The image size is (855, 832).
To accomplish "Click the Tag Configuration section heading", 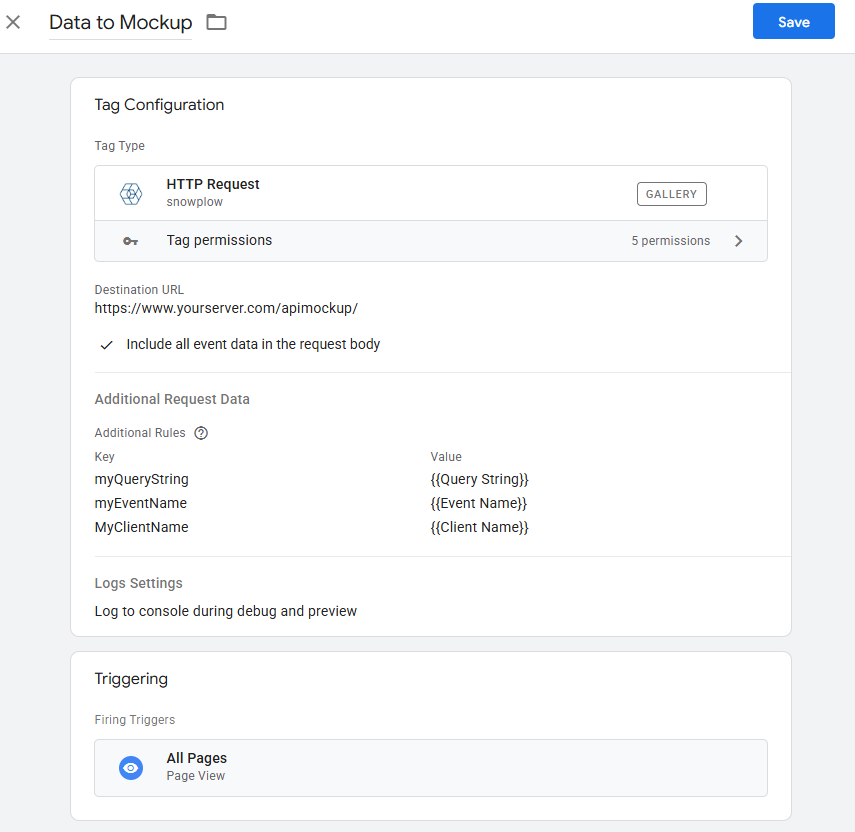I will pos(159,105).
